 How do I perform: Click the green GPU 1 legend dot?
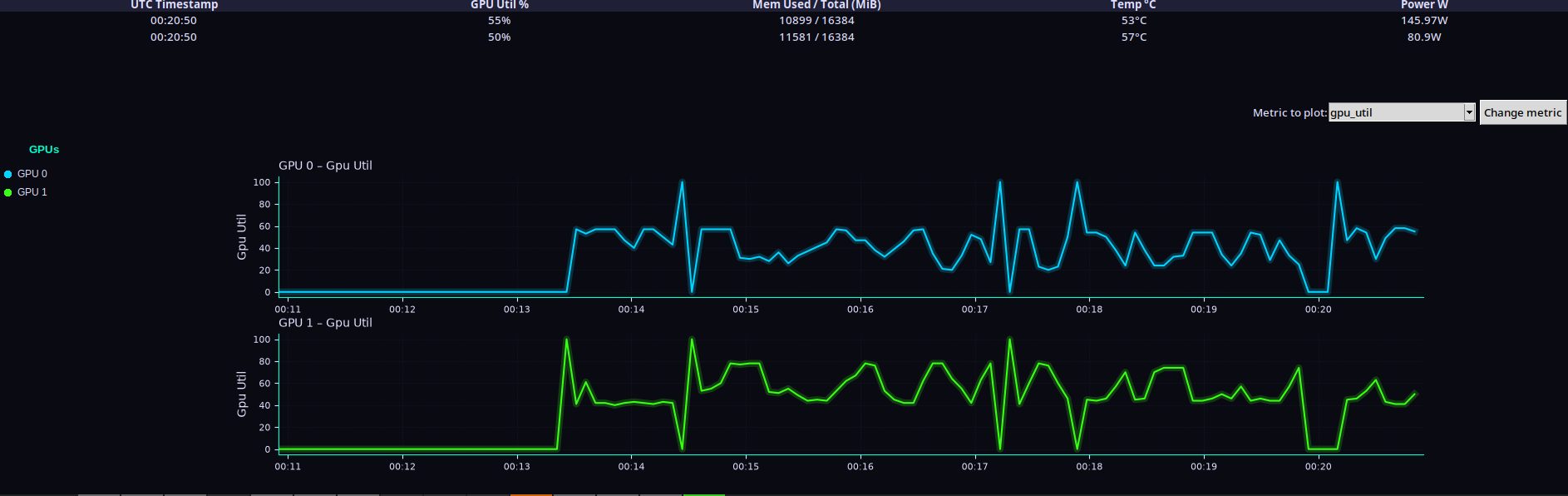pos(8,192)
